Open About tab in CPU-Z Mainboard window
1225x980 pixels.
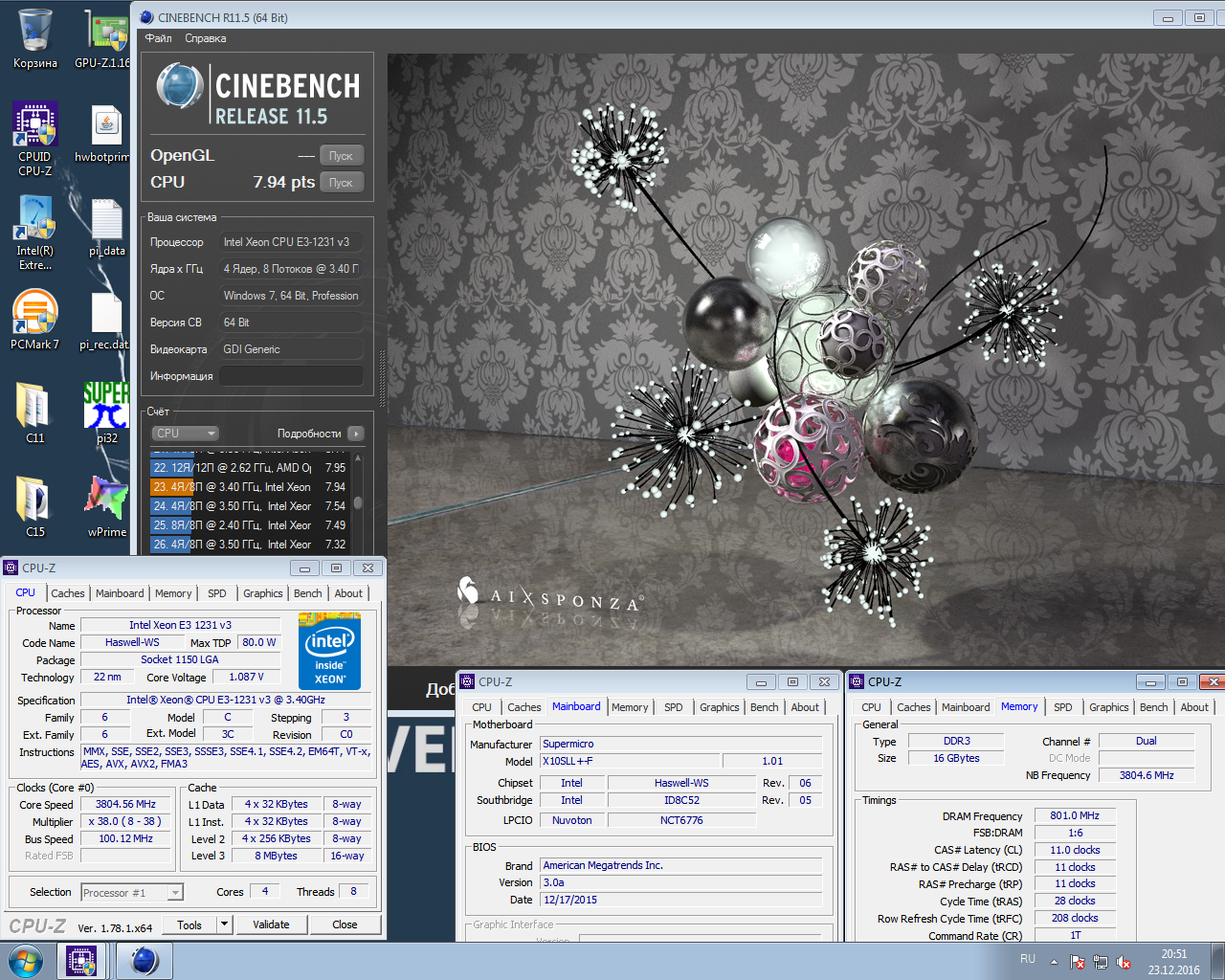(805, 707)
